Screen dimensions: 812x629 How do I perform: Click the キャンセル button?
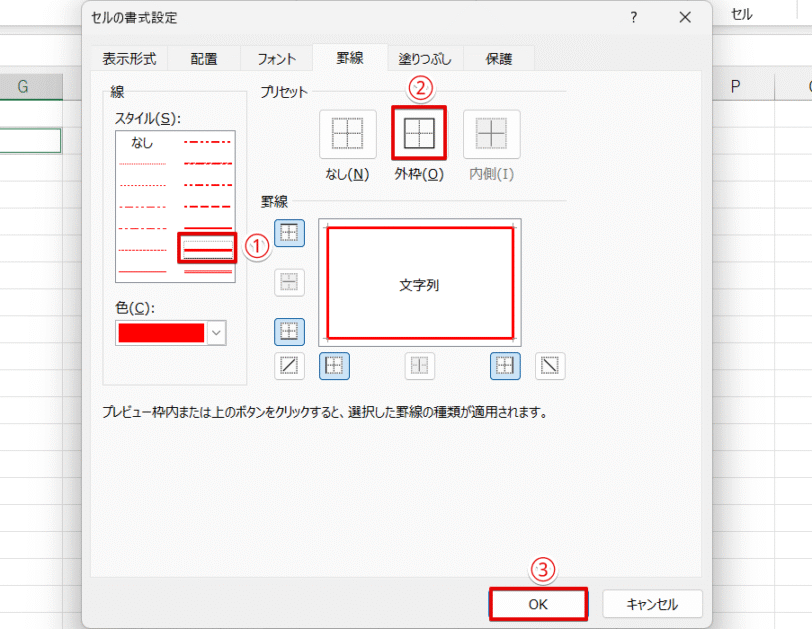tap(652, 604)
